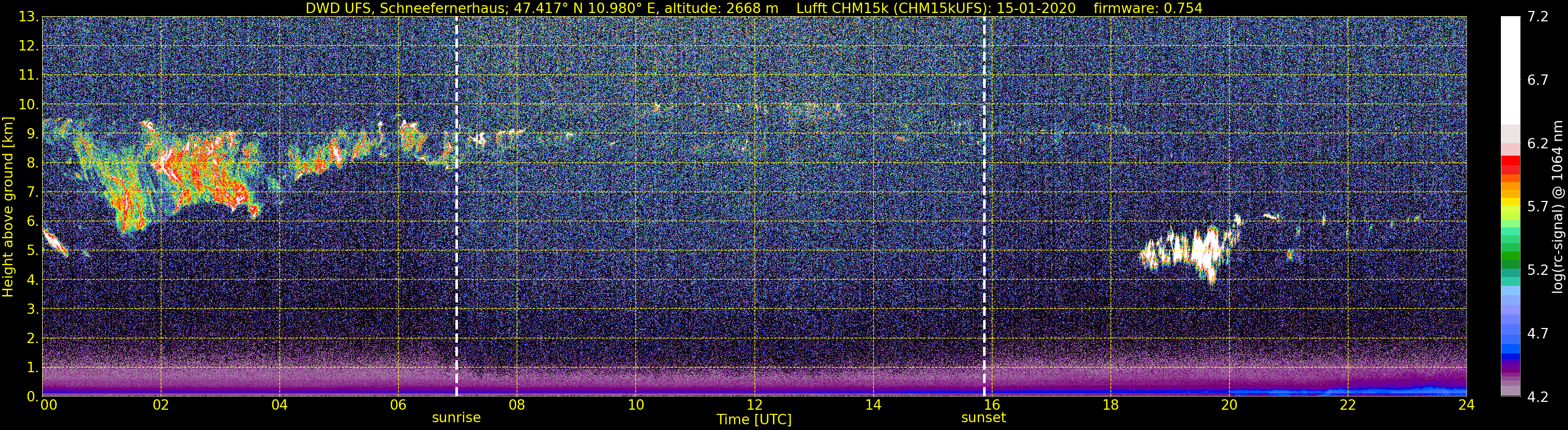Viewport: 1568px width, 430px height.
Task: Click the 'firmware: 0.754' text in the title
Action: (x=1148, y=8)
